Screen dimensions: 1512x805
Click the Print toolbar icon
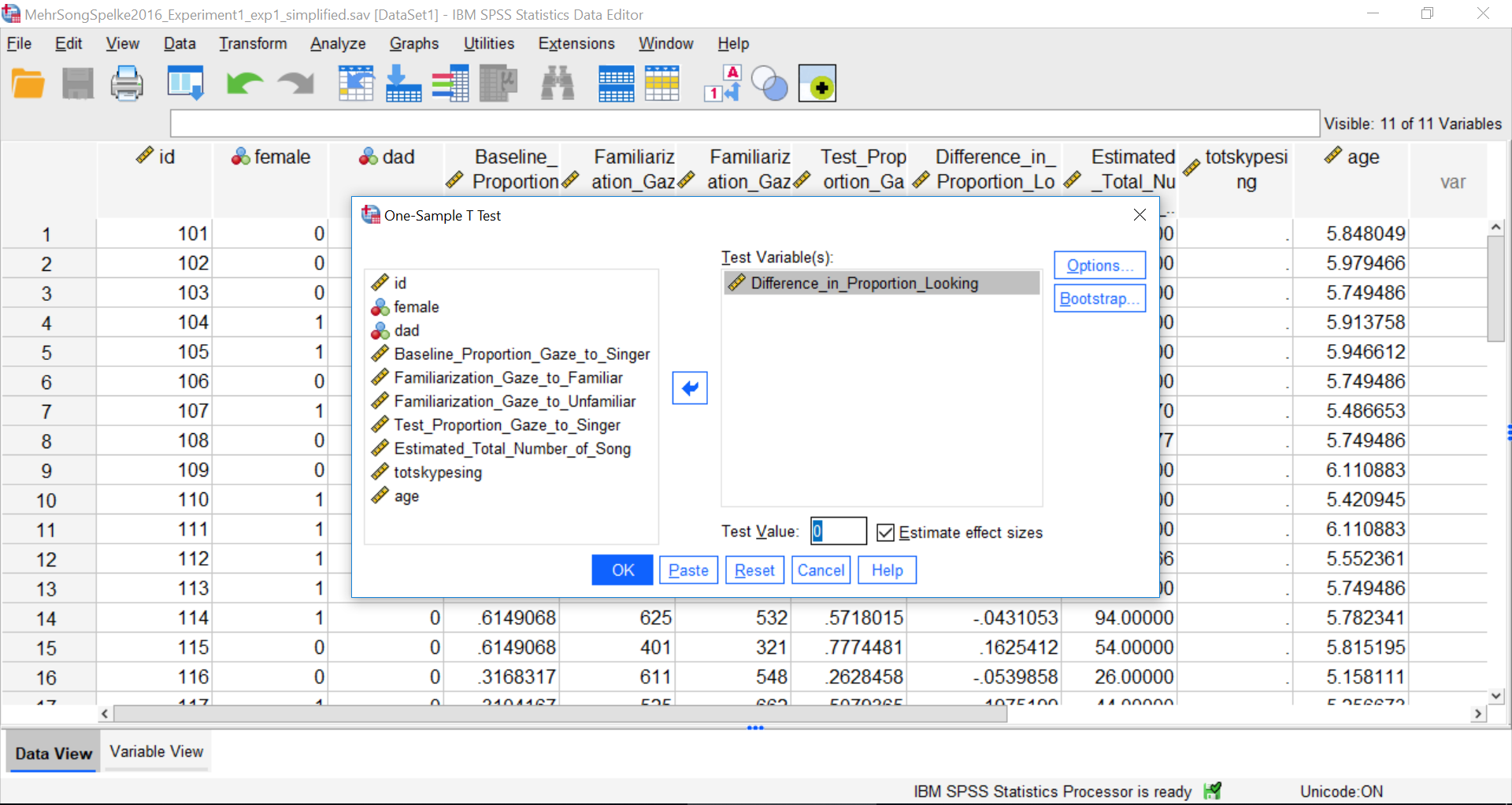click(127, 83)
